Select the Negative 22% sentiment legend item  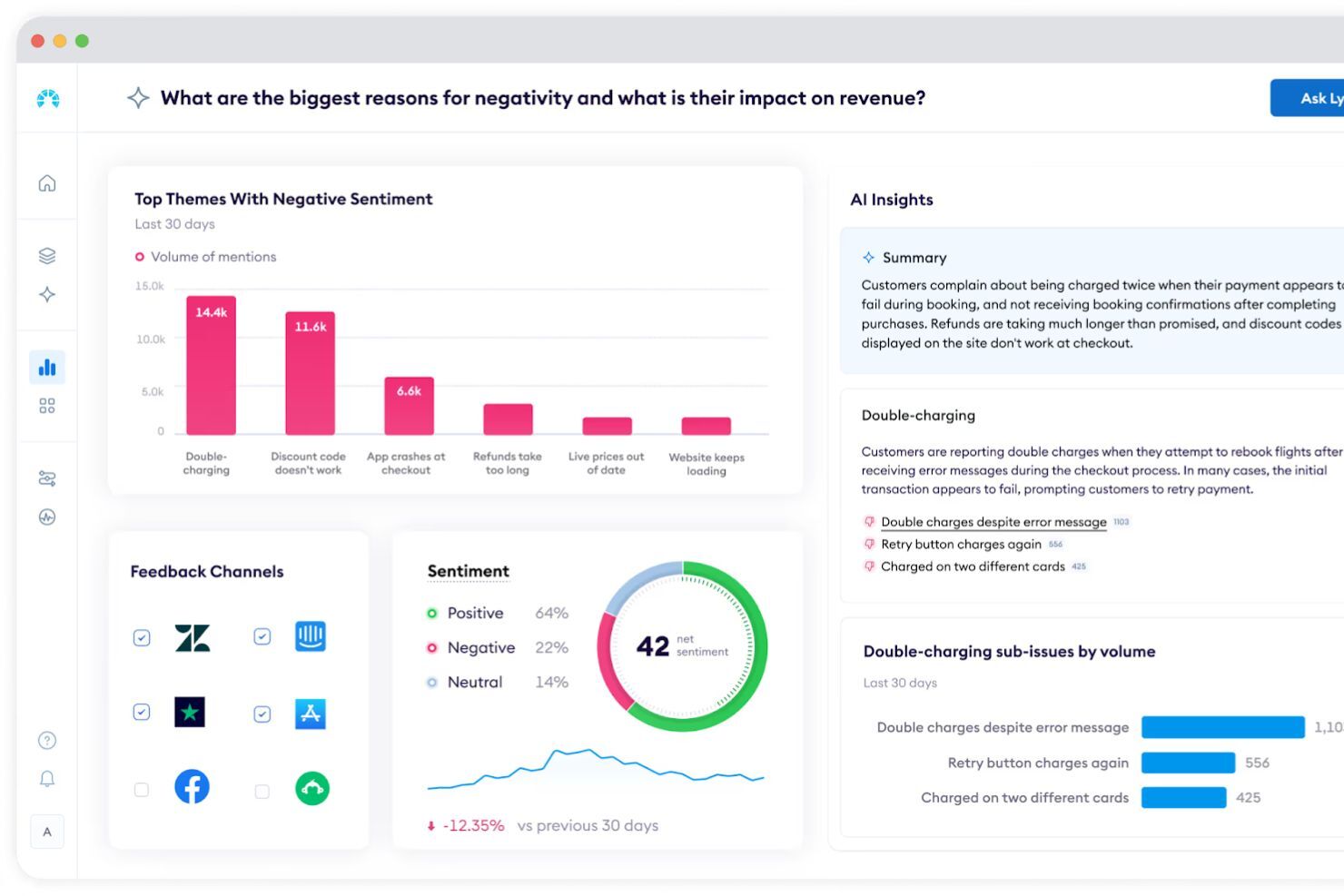point(498,647)
